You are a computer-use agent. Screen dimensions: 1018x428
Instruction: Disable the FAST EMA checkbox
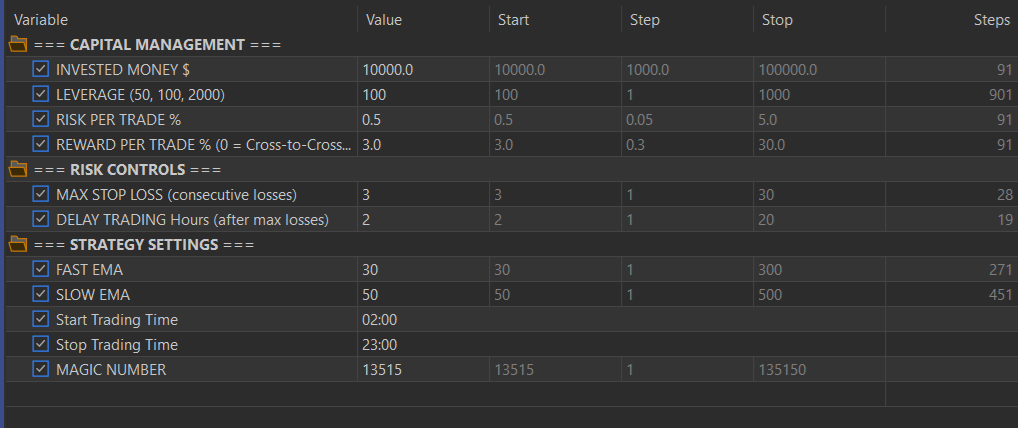[41, 269]
